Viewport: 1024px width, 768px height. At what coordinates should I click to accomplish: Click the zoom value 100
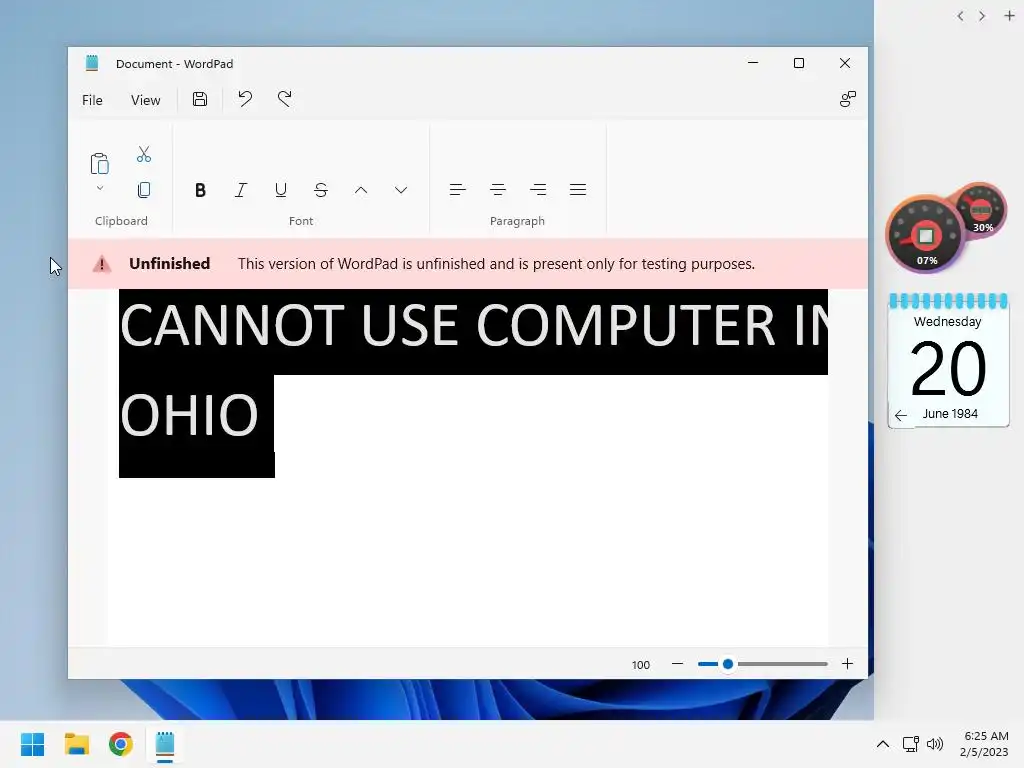click(641, 665)
